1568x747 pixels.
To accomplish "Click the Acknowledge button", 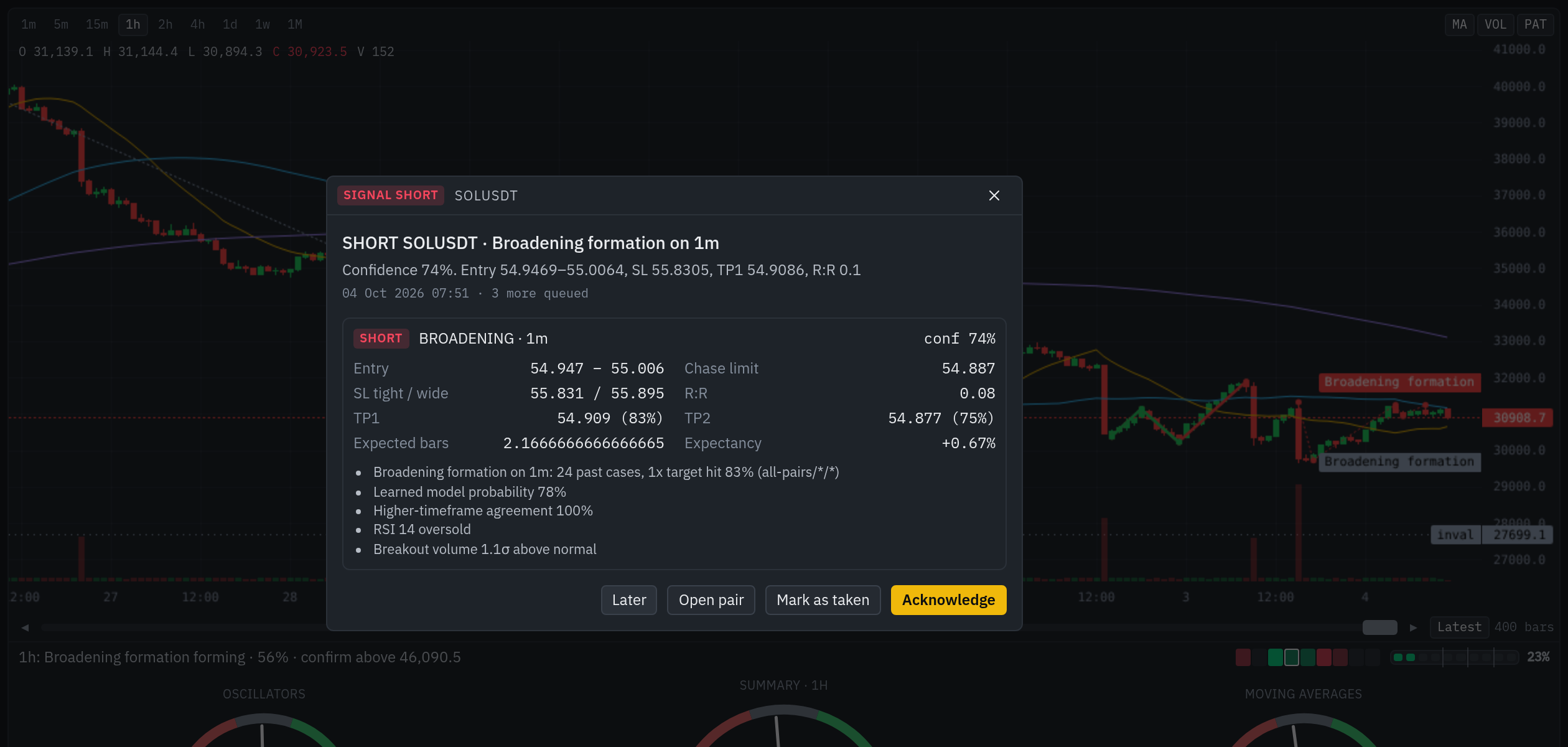I will coord(948,600).
